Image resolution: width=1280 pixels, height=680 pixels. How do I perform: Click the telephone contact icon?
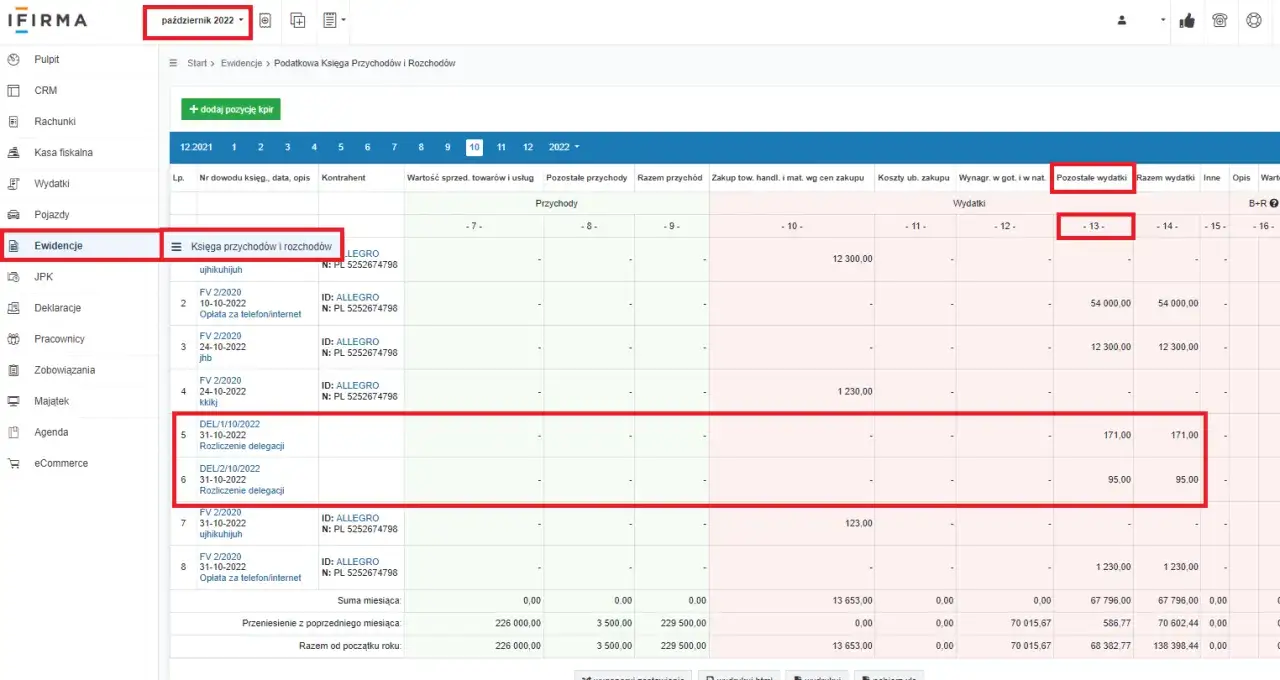click(1219, 21)
